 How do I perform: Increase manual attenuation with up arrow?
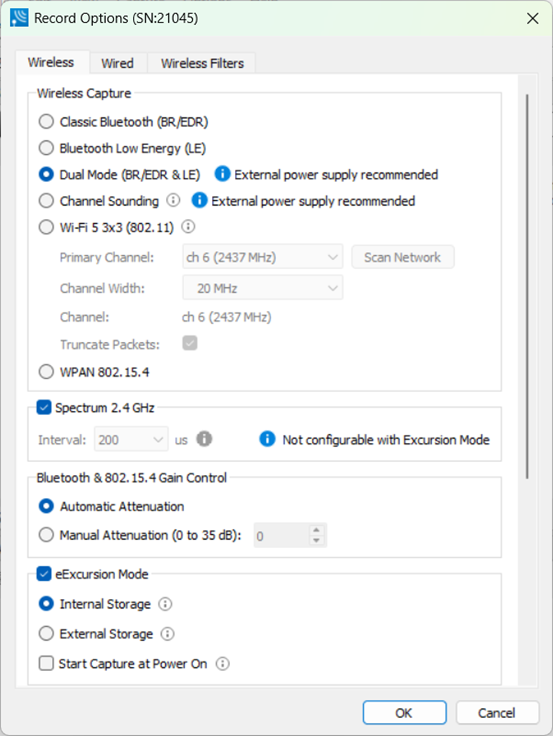(316, 530)
